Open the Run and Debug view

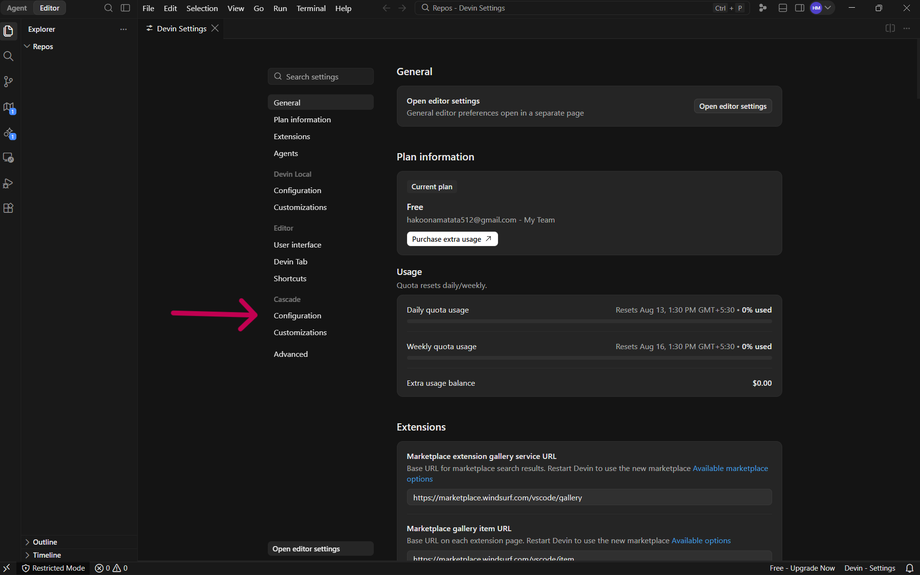8,183
